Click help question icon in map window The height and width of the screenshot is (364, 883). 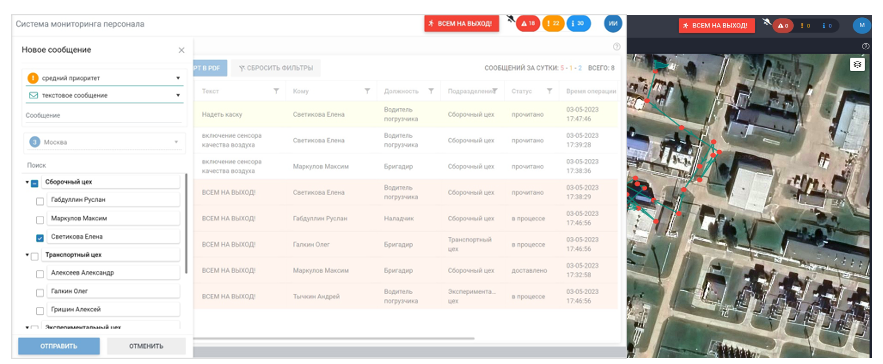pos(866,46)
